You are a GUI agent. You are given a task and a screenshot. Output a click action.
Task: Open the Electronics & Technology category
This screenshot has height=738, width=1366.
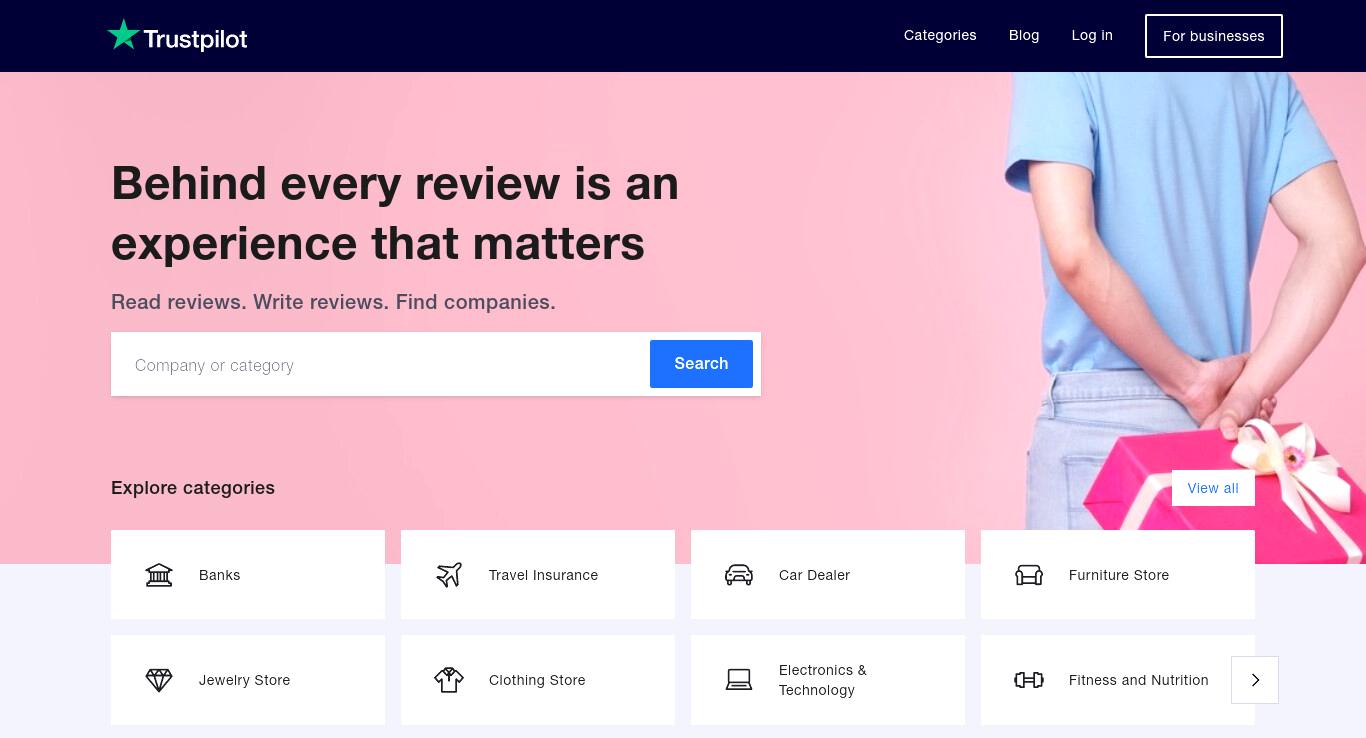pyautogui.click(x=828, y=680)
